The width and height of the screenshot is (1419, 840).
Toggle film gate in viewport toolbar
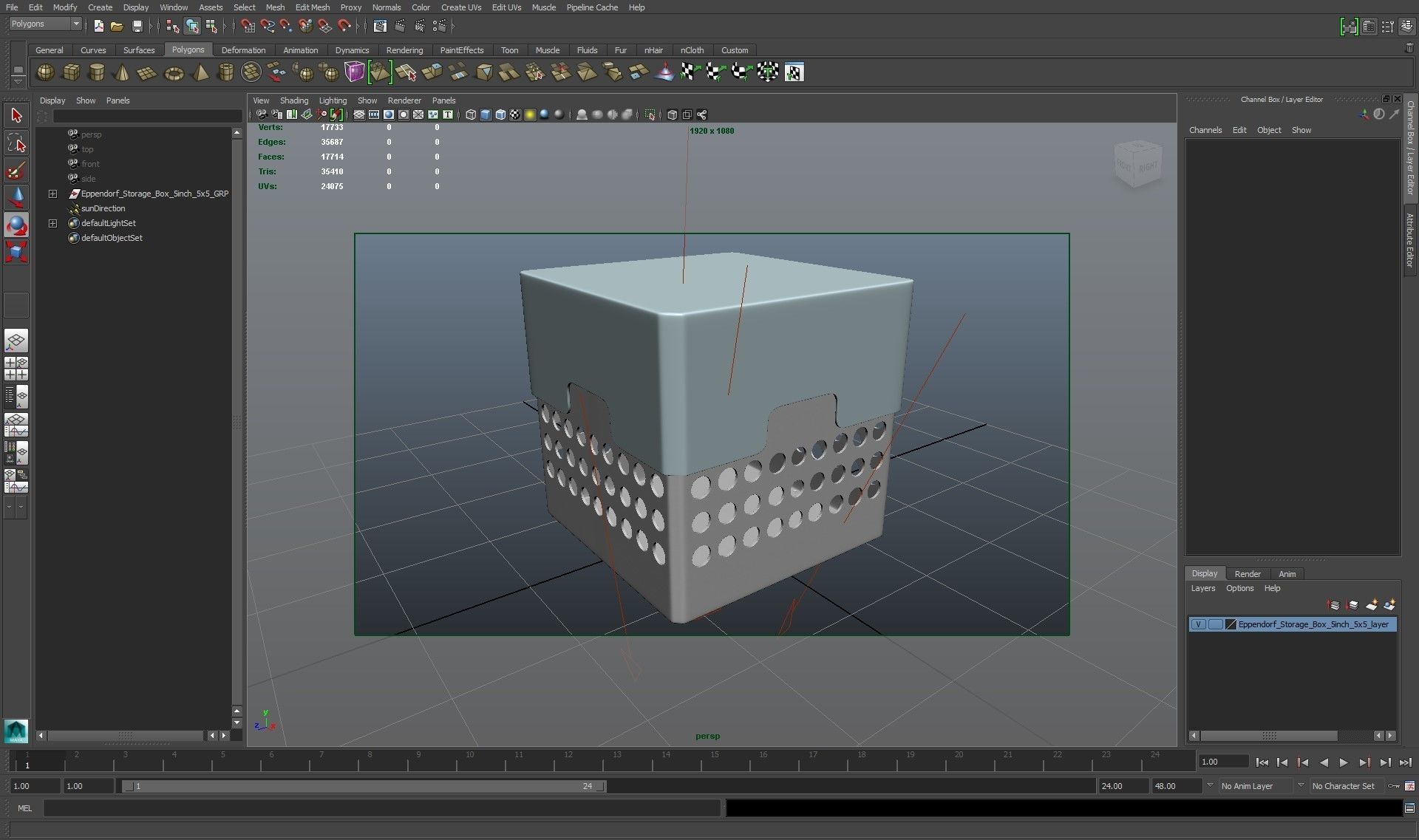(374, 115)
